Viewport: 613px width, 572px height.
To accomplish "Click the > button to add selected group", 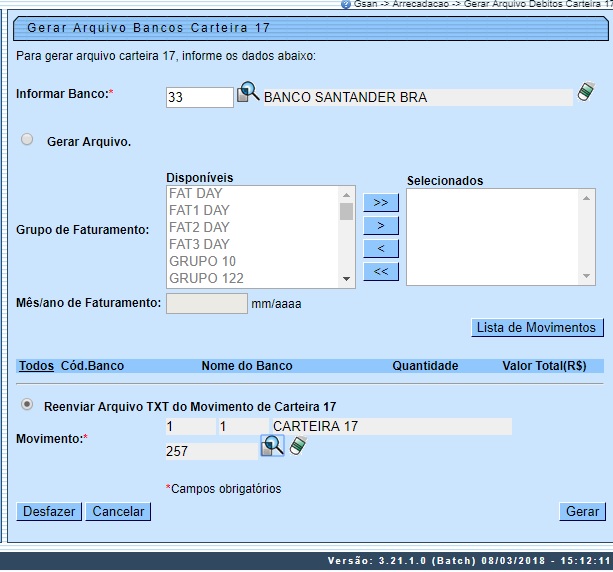I will [380, 225].
